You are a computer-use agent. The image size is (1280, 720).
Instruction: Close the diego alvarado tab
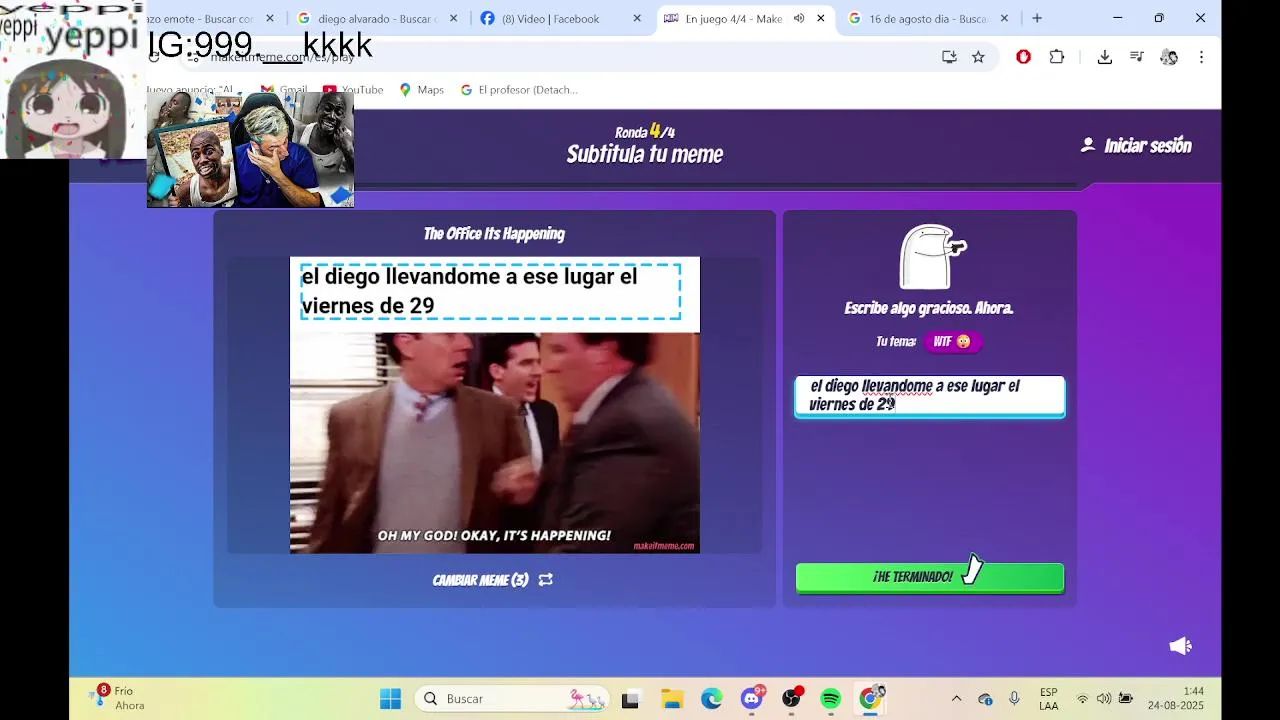453,18
